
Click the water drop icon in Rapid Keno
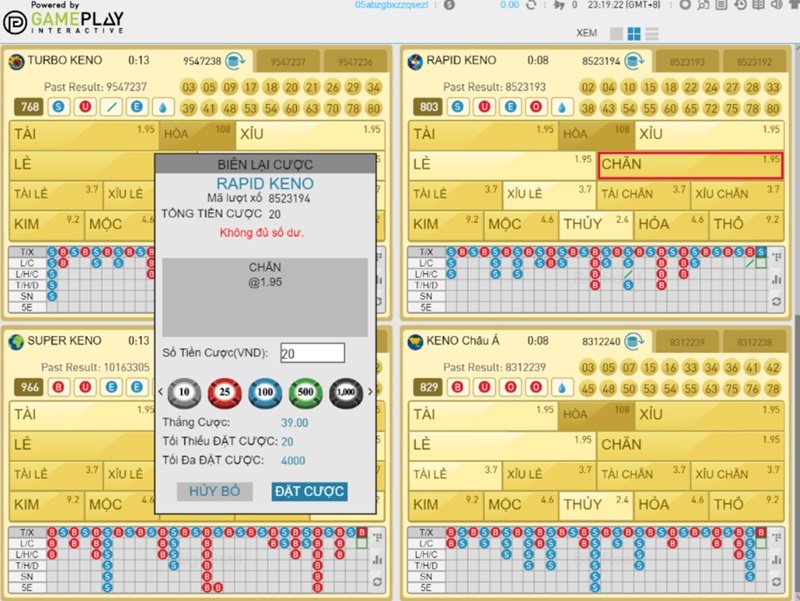point(562,107)
